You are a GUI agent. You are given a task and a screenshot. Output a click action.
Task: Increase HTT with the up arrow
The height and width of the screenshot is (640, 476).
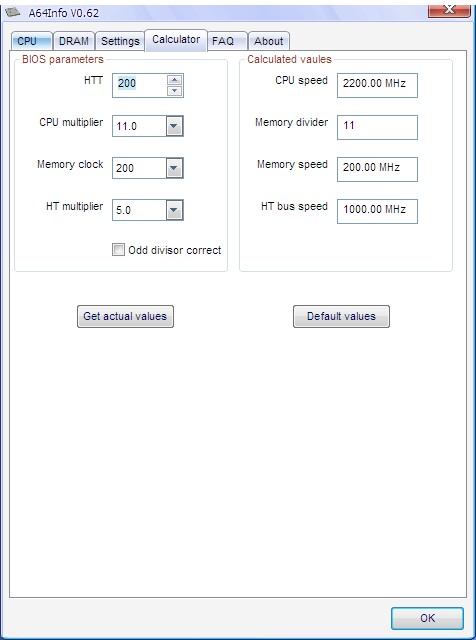175,80
